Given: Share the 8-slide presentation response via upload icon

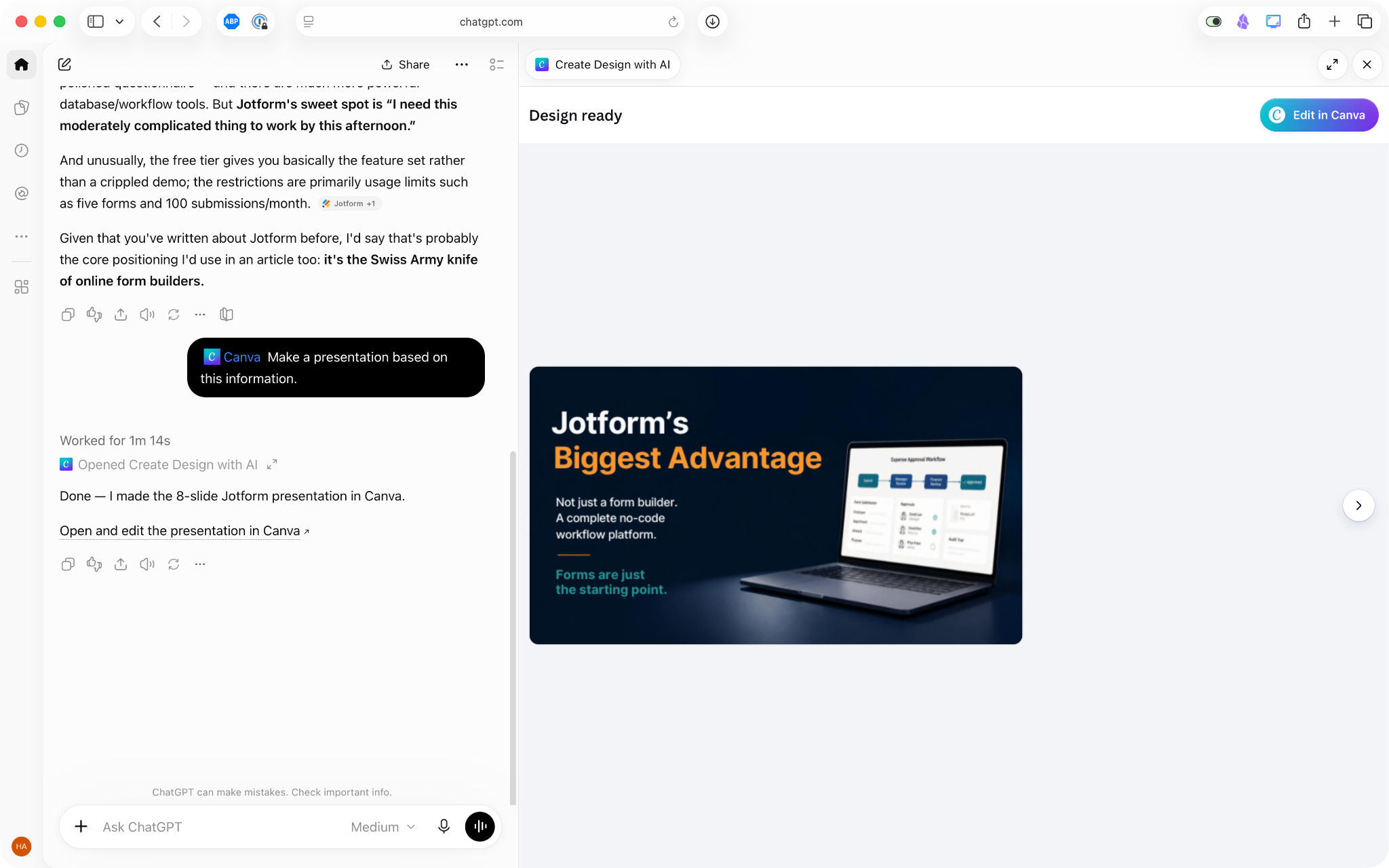Looking at the screenshot, I should pos(121,564).
